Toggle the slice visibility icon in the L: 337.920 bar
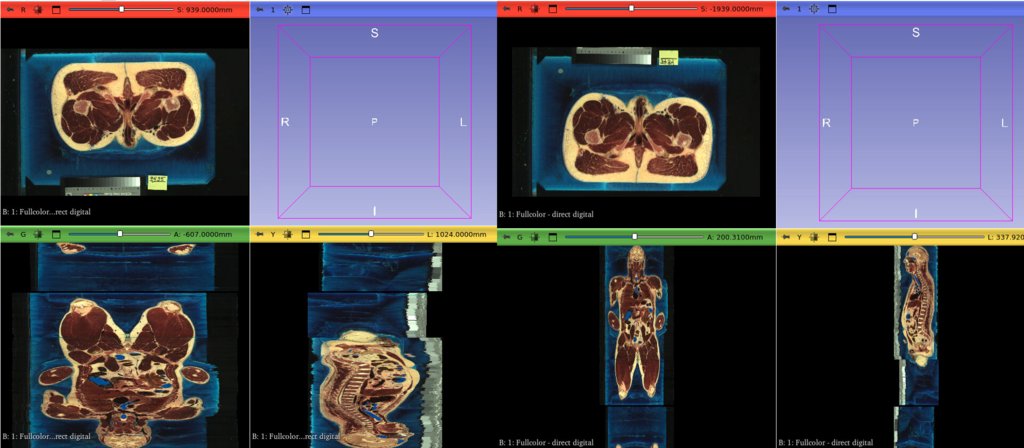This screenshot has height=448, width=1024. (x=814, y=237)
